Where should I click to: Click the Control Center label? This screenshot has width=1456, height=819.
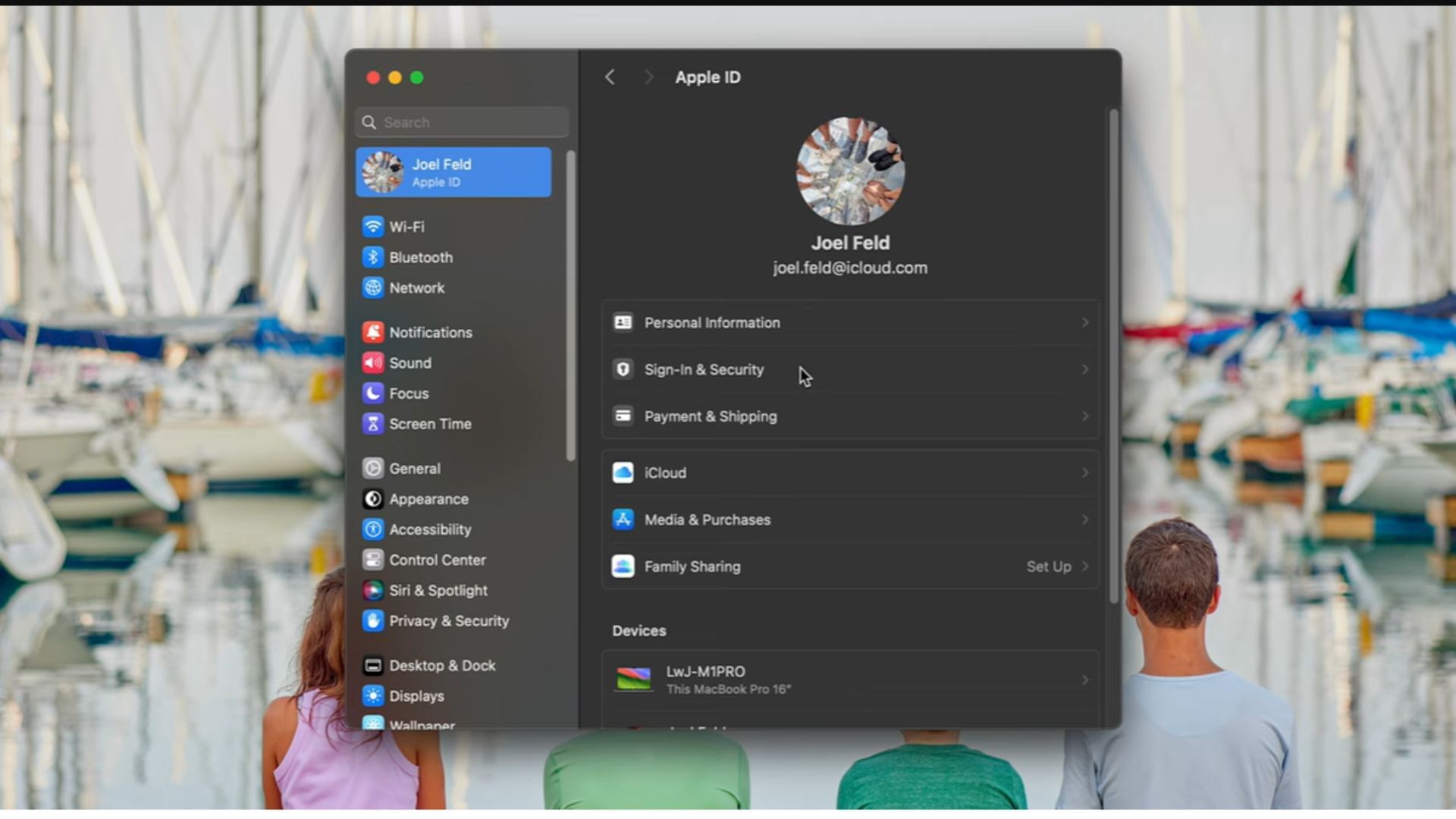[x=438, y=560]
